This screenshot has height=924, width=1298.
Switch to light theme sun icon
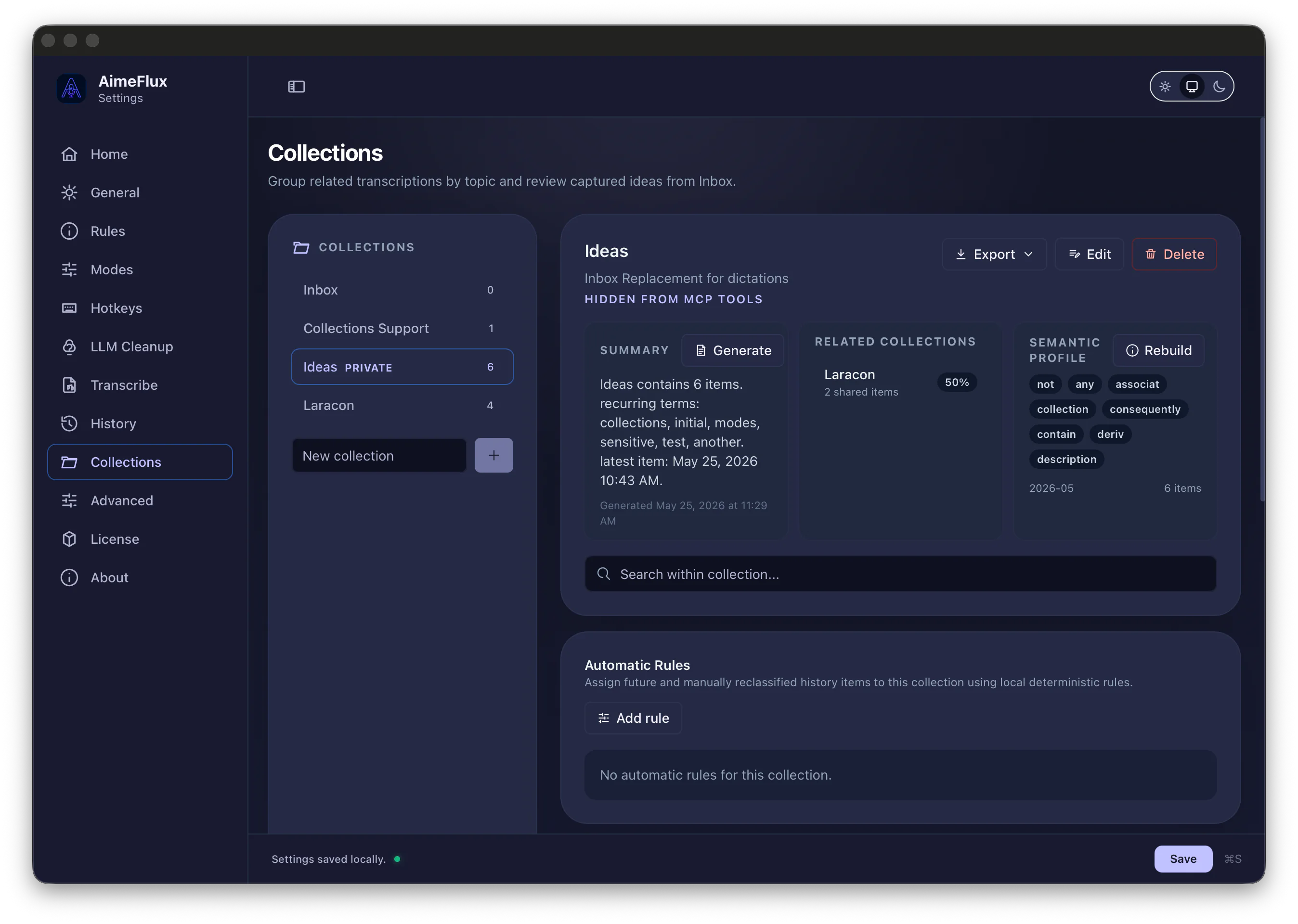coord(1165,87)
